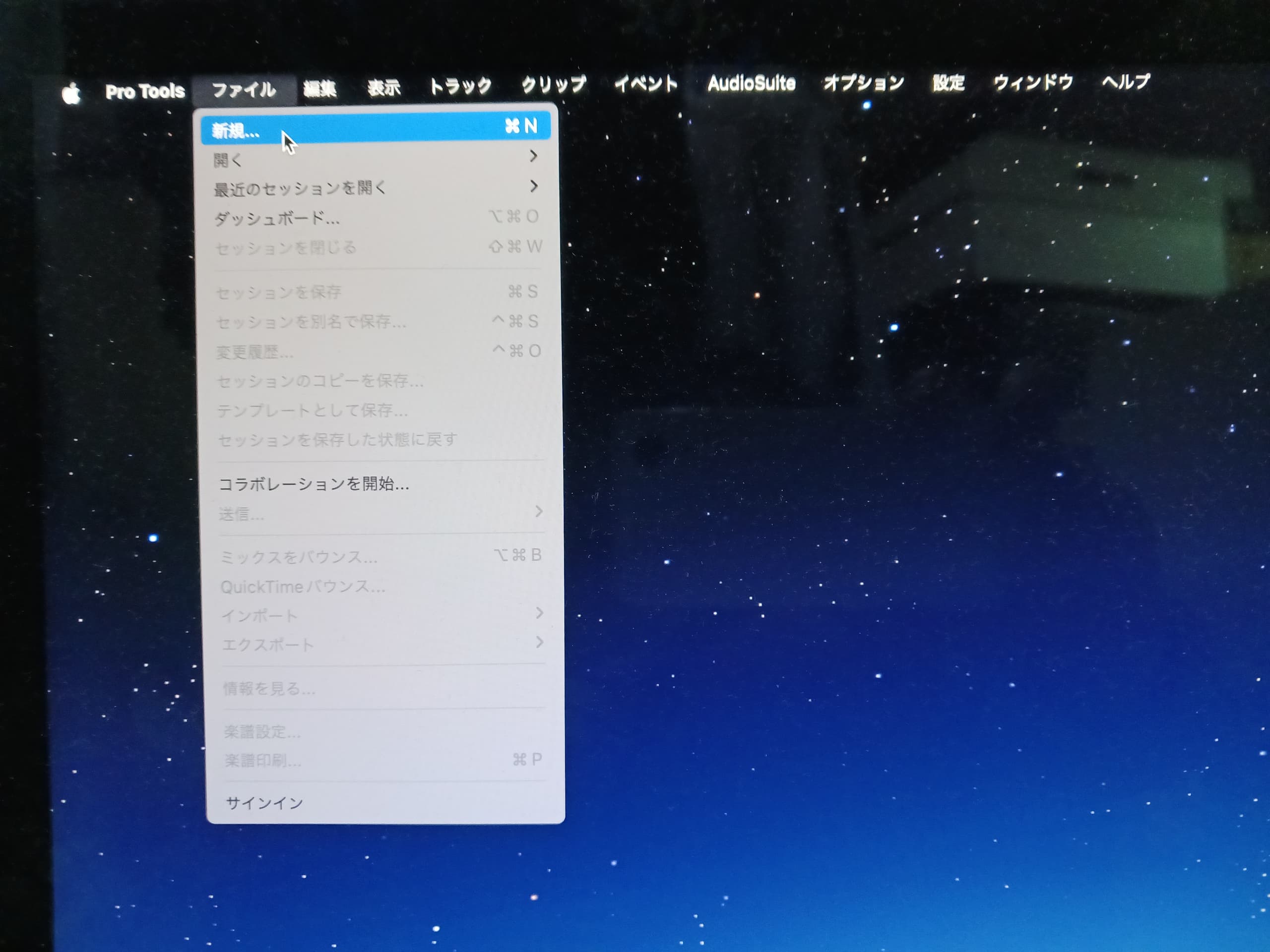The width and height of the screenshot is (1270, 952).
Task: Open the 表示 menu
Action: [383, 88]
